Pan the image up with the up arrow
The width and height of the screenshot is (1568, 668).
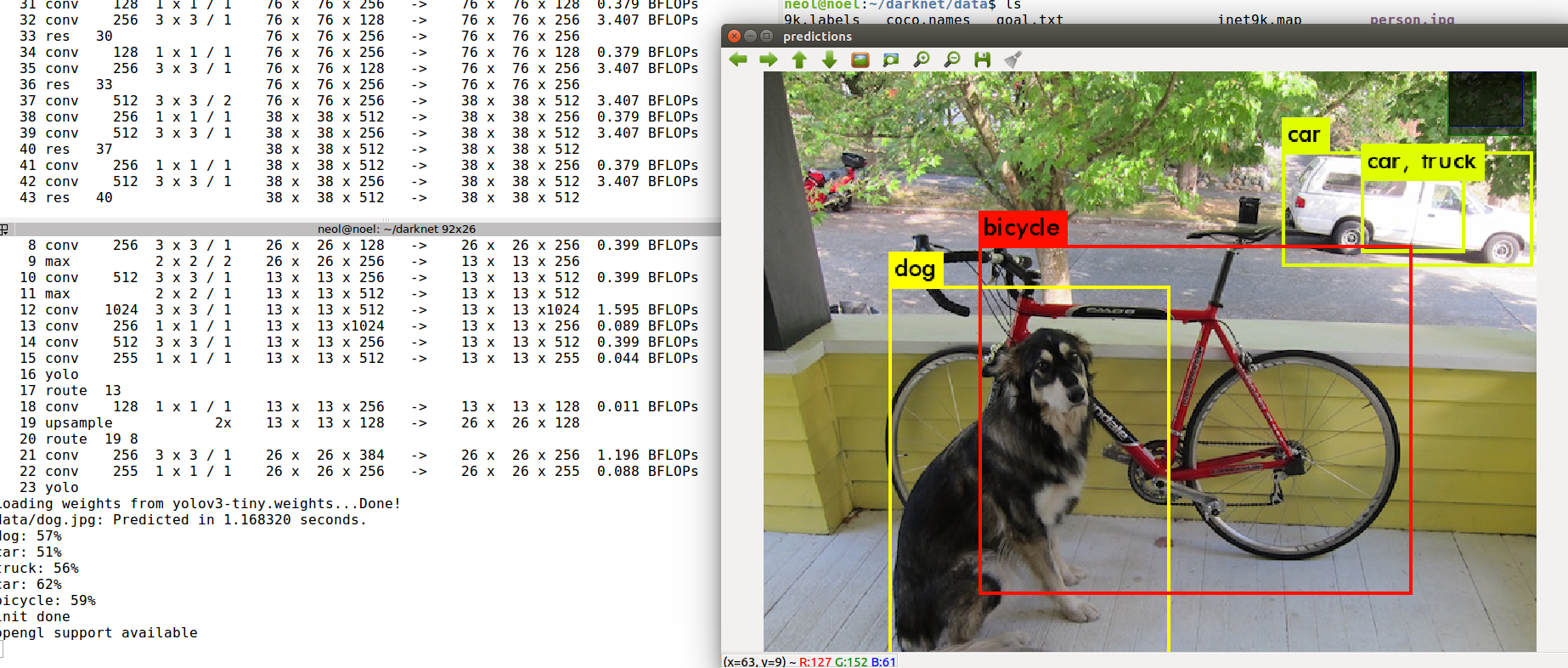point(799,59)
